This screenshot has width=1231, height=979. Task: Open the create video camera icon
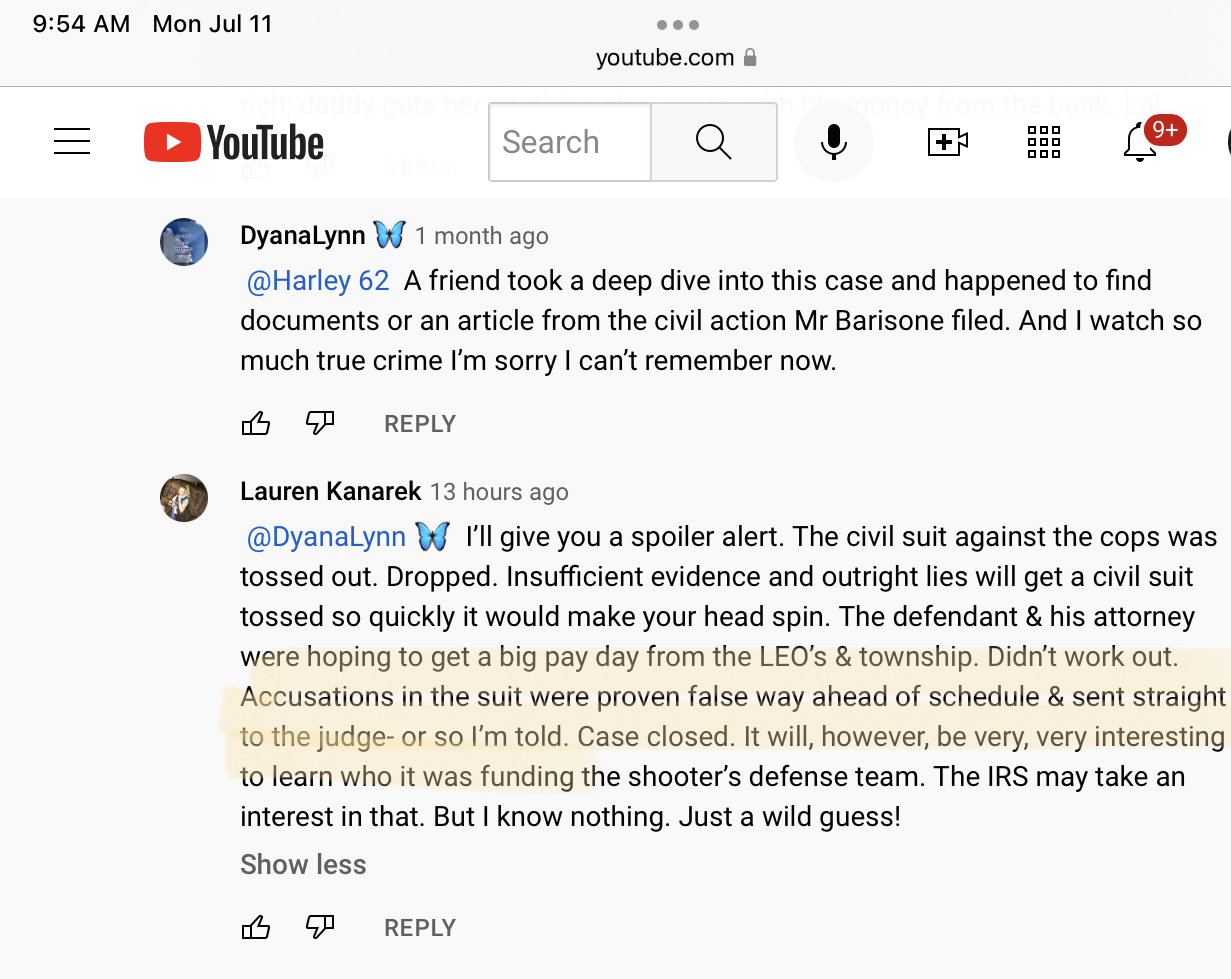point(948,142)
